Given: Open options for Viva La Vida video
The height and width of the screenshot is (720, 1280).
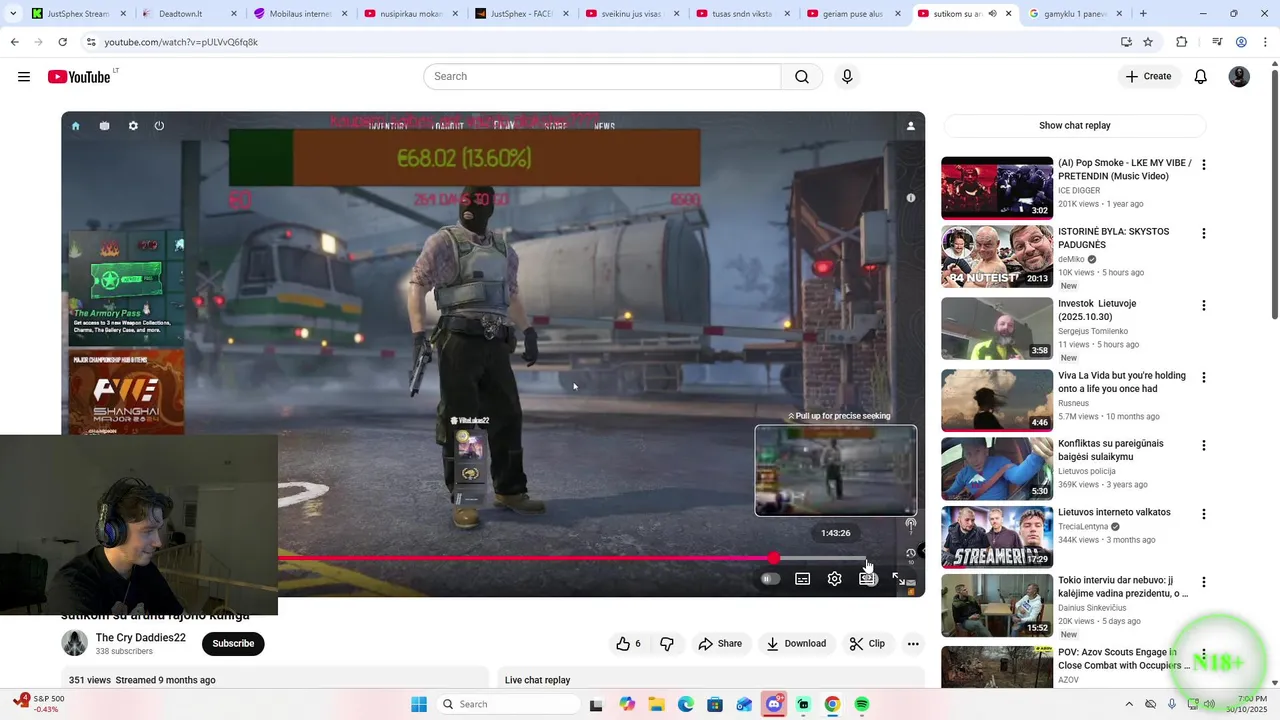Looking at the screenshot, I should point(1204,378).
